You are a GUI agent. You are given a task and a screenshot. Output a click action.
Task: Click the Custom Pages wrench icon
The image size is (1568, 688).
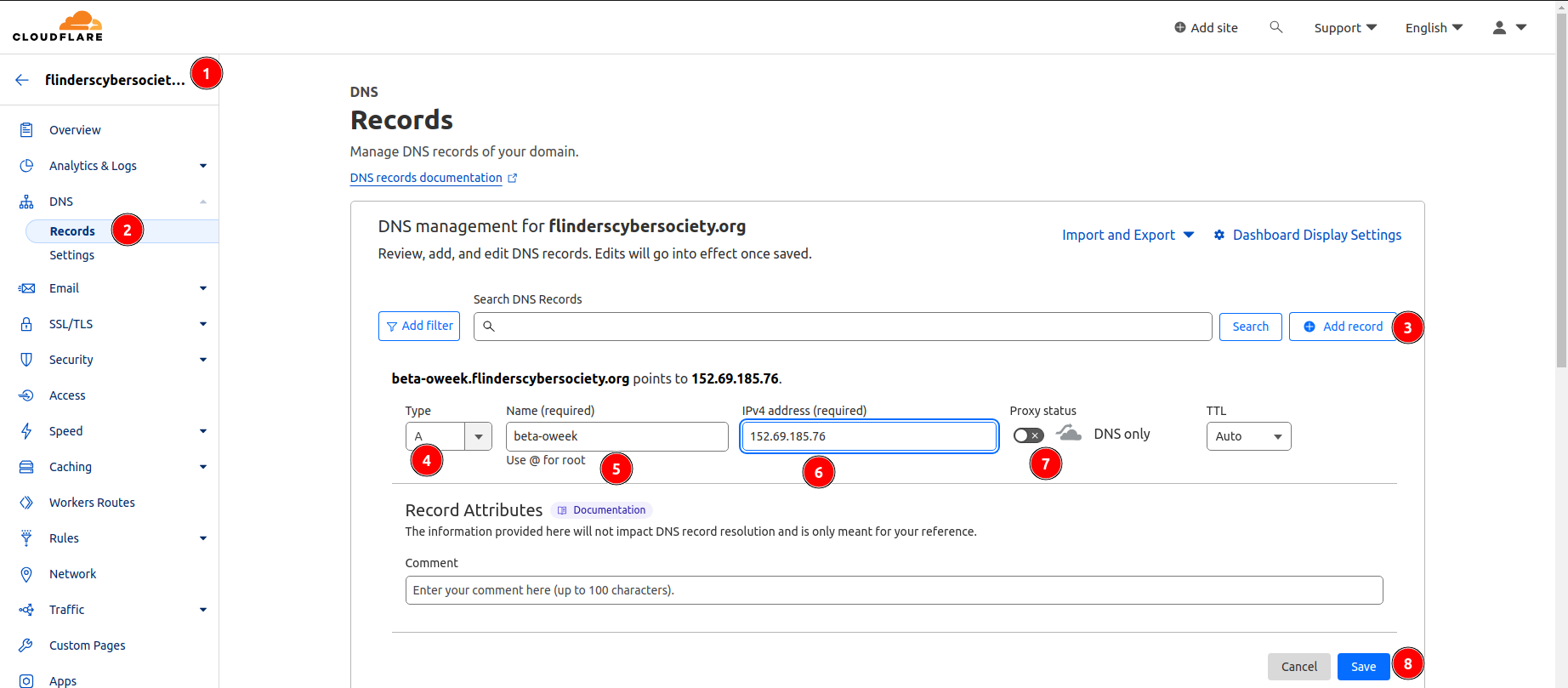(x=26, y=645)
